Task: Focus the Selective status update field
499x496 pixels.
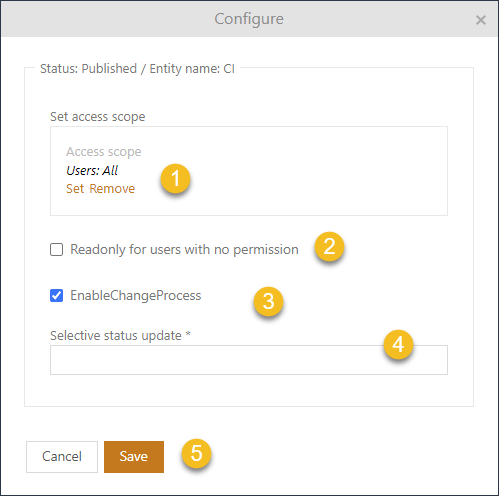Action: (249, 360)
